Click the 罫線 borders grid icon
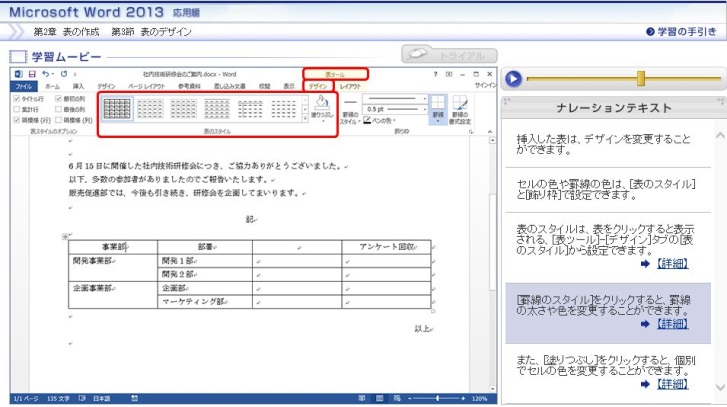 coord(438,102)
